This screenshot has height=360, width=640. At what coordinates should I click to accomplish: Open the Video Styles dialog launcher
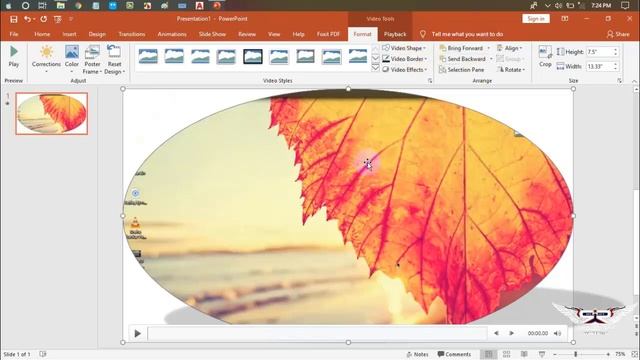430,81
